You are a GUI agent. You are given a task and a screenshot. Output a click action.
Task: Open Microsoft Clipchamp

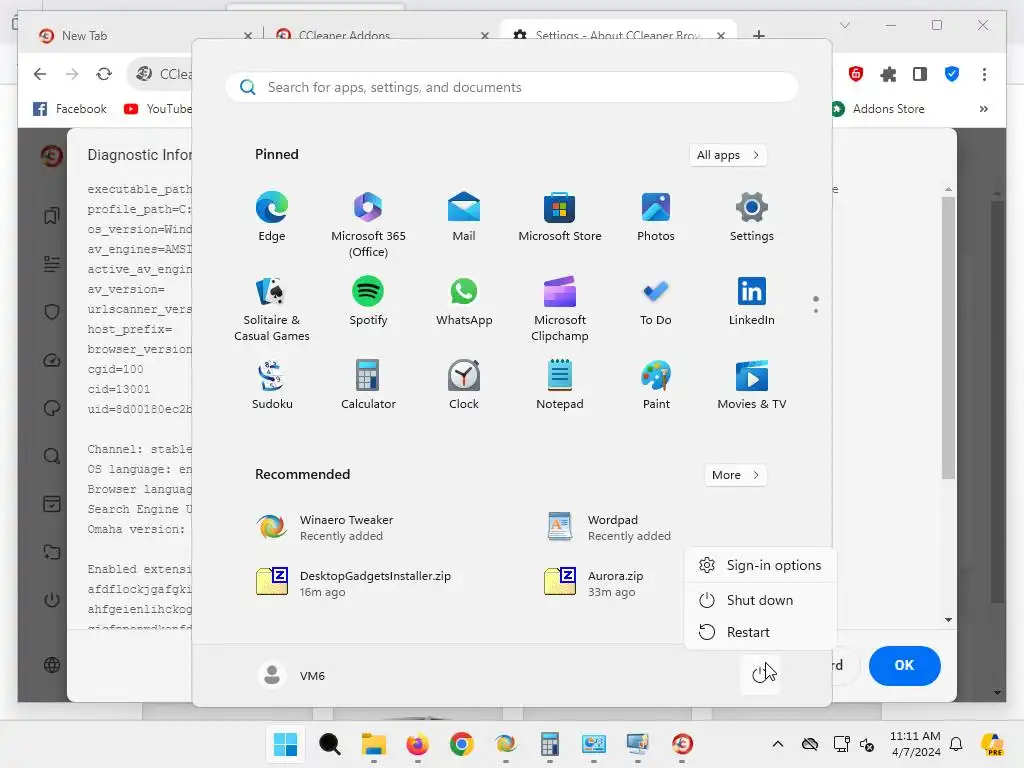coord(560,309)
